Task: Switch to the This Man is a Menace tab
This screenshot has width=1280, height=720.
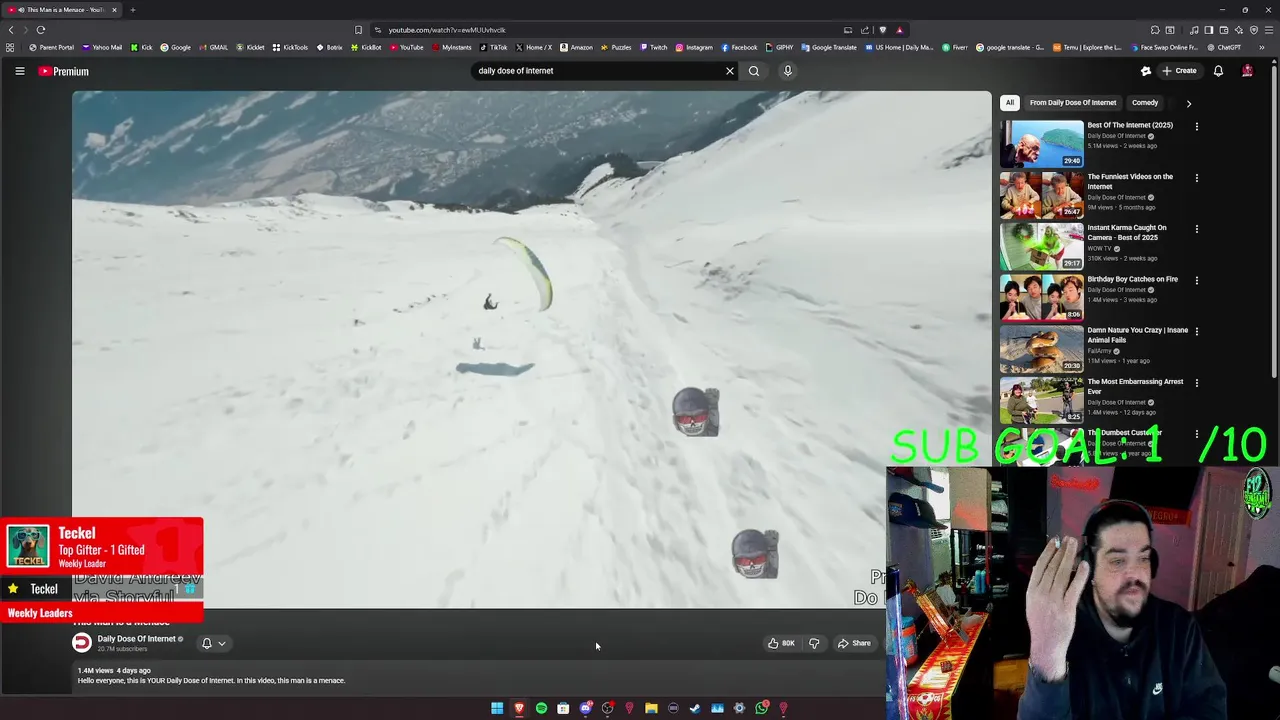Action: coord(63,10)
